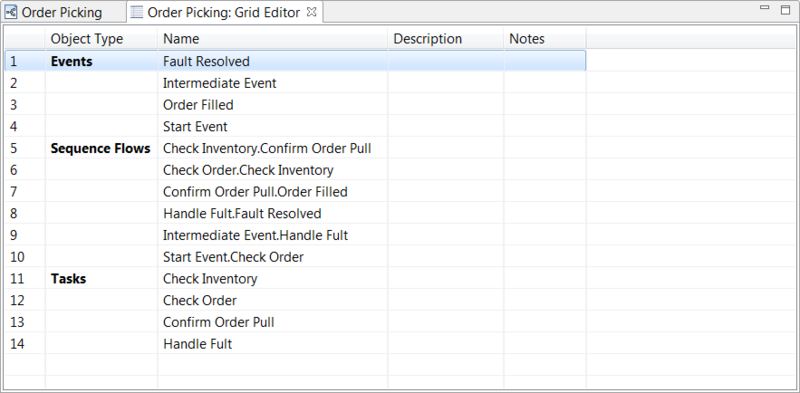Select the Order Filled name cell in row 3
The image size is (800, 393).
[x=272, y=105]
